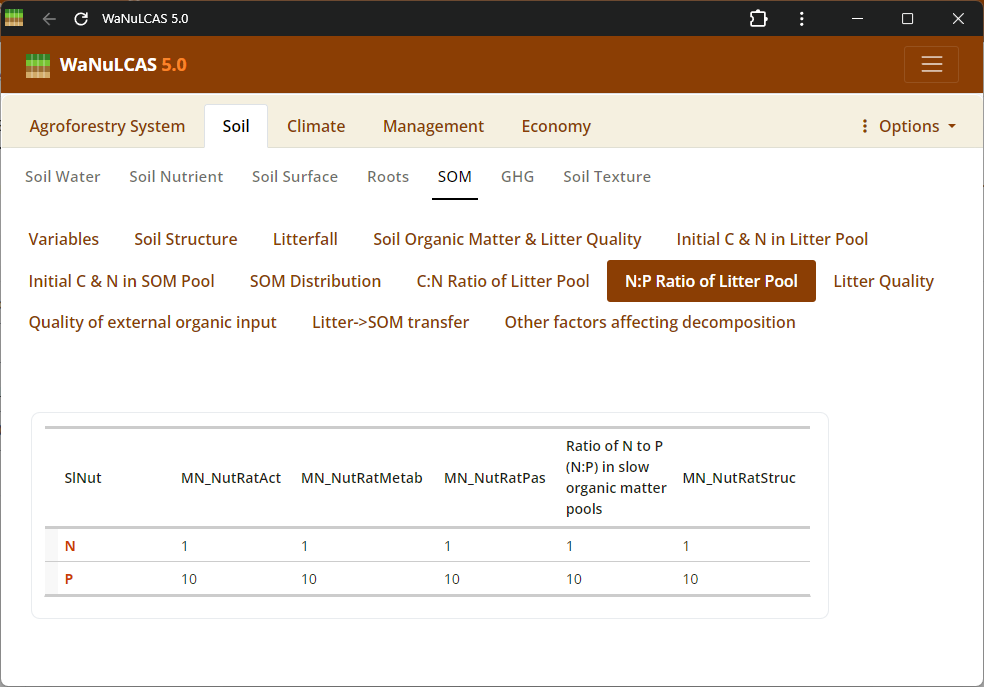Viewport: 984px width, 687px height.
Task: Select the Economy tab
Action: tap(556, 126)
